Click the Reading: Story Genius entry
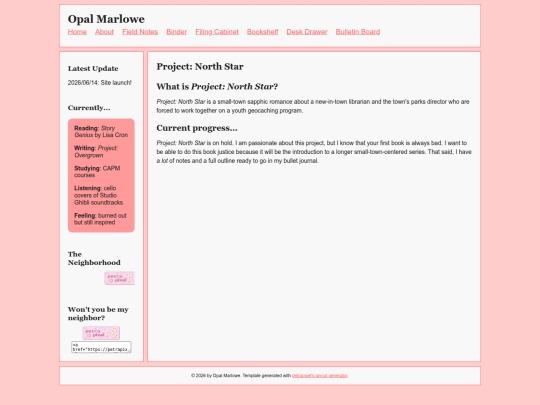540x405 pixels. 101,132
